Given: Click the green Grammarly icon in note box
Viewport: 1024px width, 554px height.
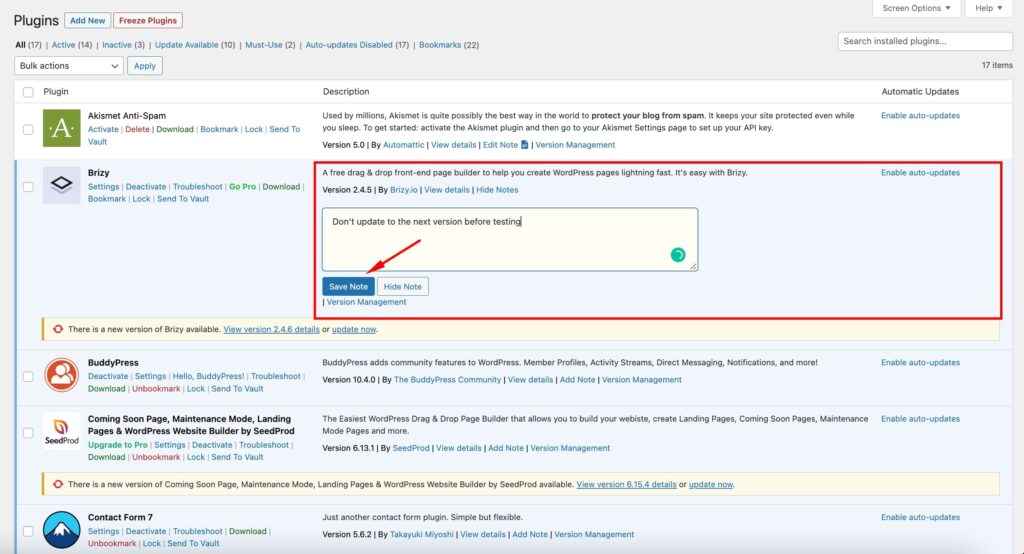Looking at the screenshot, I should tap(678, 255).
